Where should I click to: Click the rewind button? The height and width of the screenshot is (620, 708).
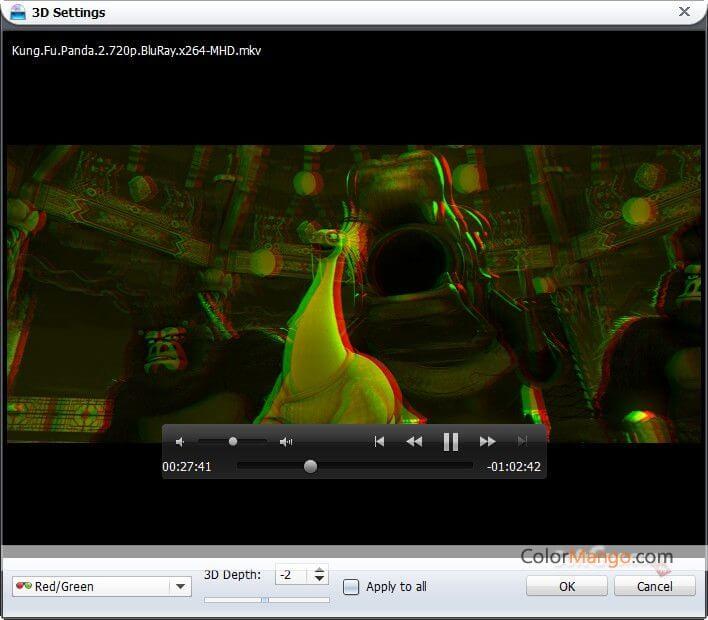413,441
